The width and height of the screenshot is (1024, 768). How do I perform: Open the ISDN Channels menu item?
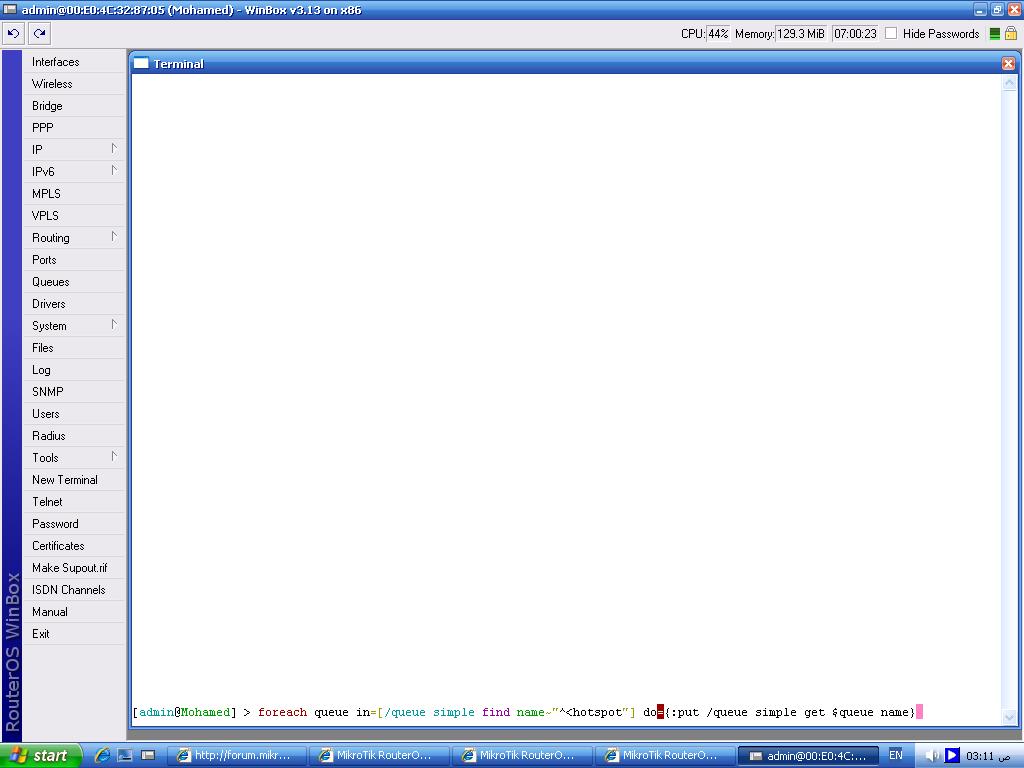click(74, 590)
